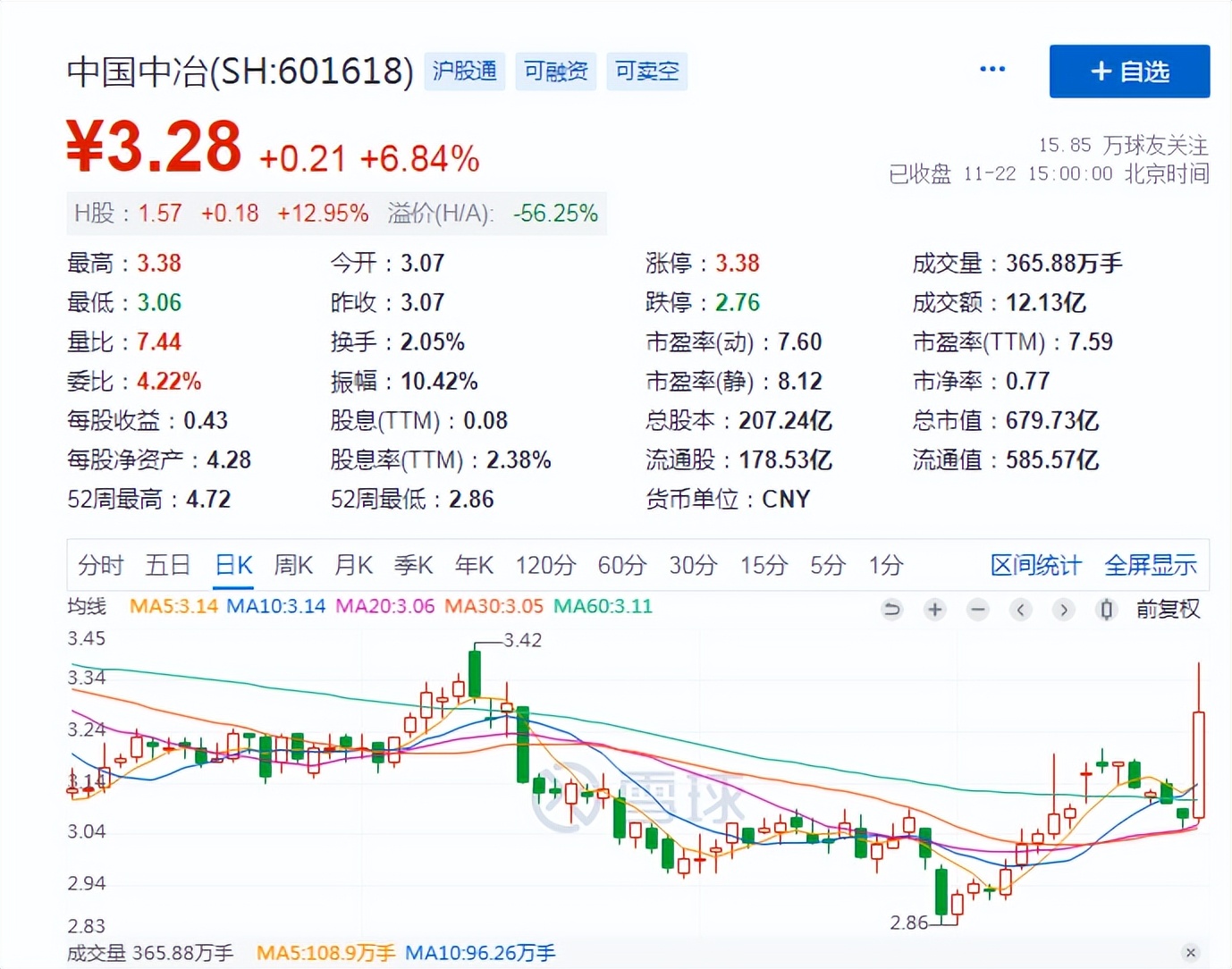The width and height of the screenshot is (1232, 969).
Task: Open the ... more options menu
Action: click(x=992, y=69)
